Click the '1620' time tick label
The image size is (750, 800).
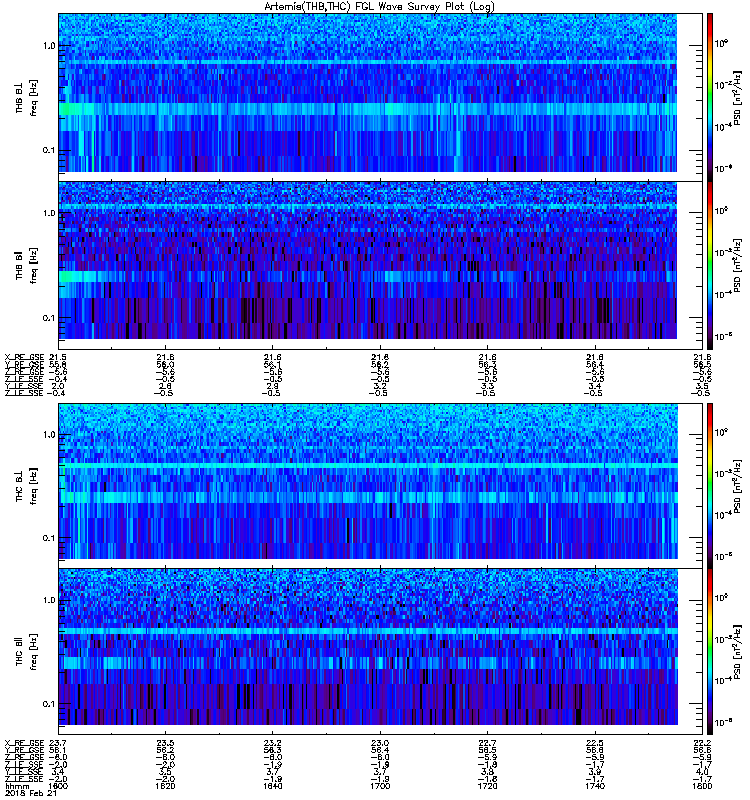pyautogui.click(x=165, y=786)
